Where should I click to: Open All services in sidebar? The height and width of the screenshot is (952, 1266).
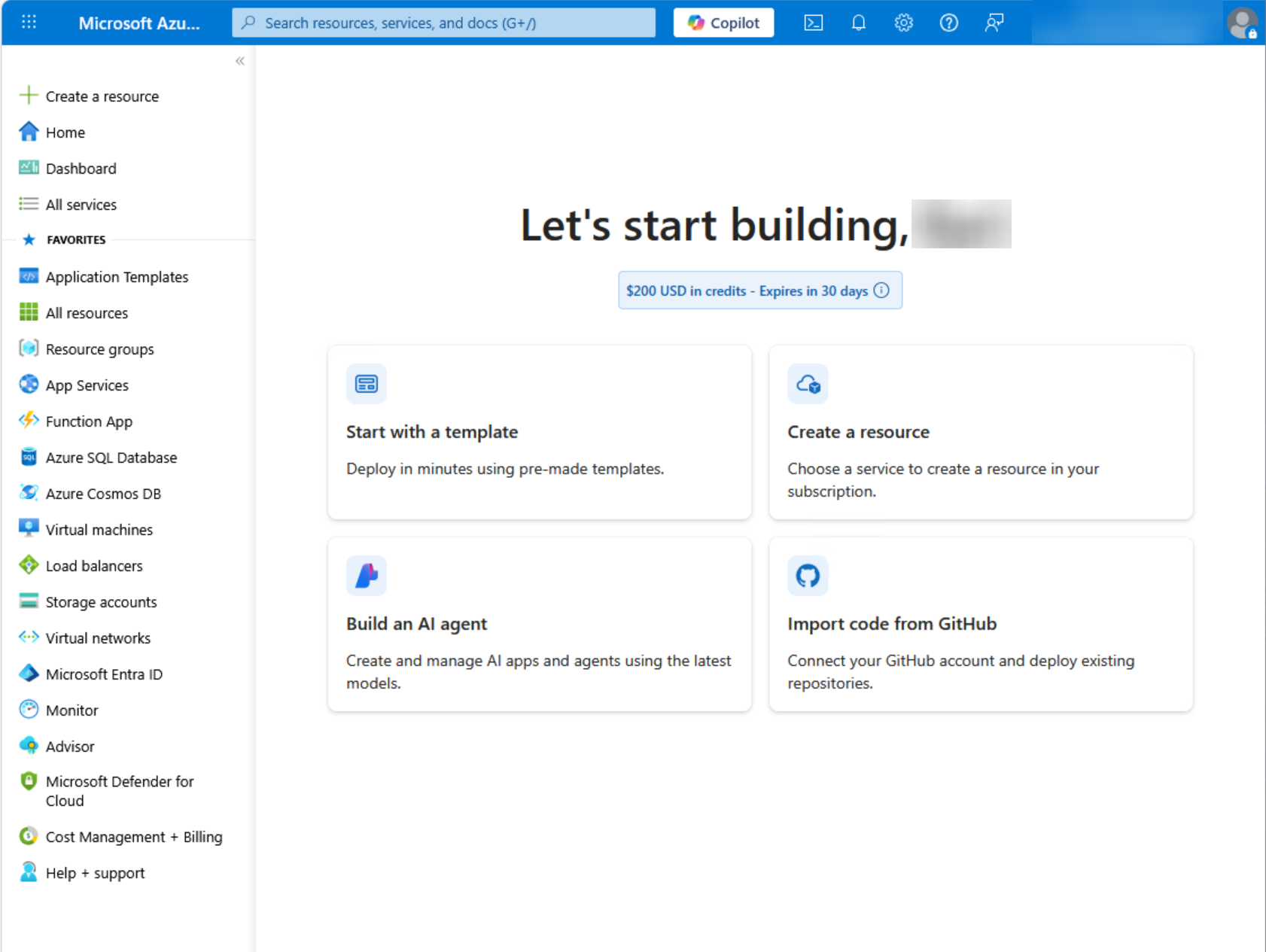(x=81, y=205)
